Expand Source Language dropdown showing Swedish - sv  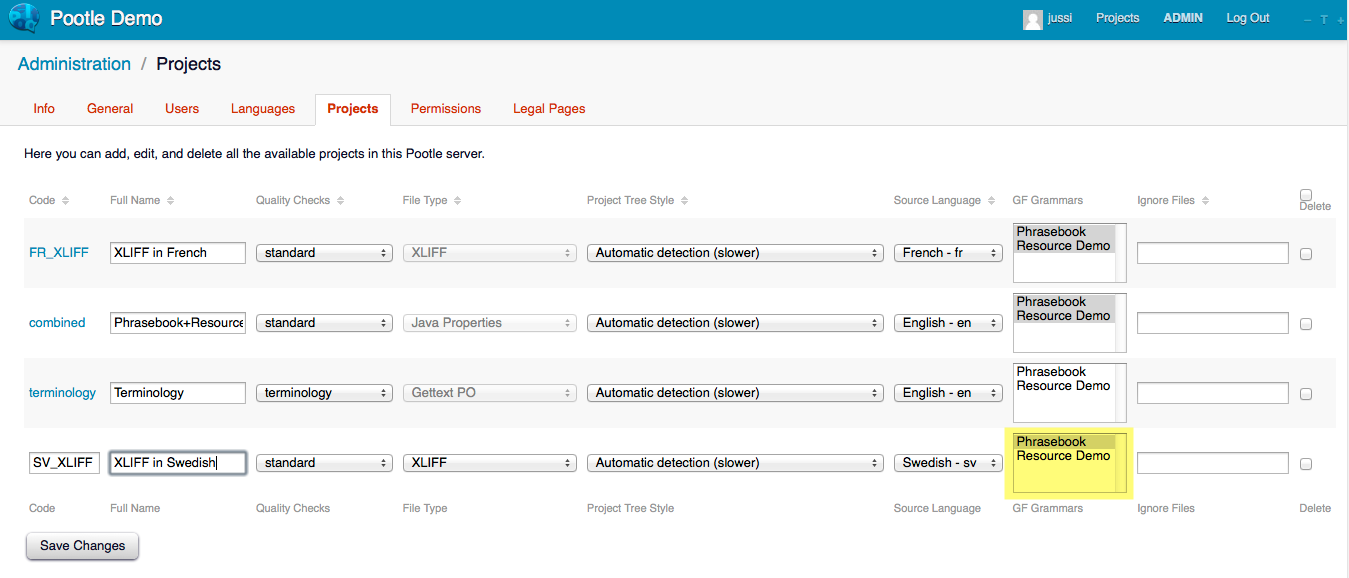948,463
